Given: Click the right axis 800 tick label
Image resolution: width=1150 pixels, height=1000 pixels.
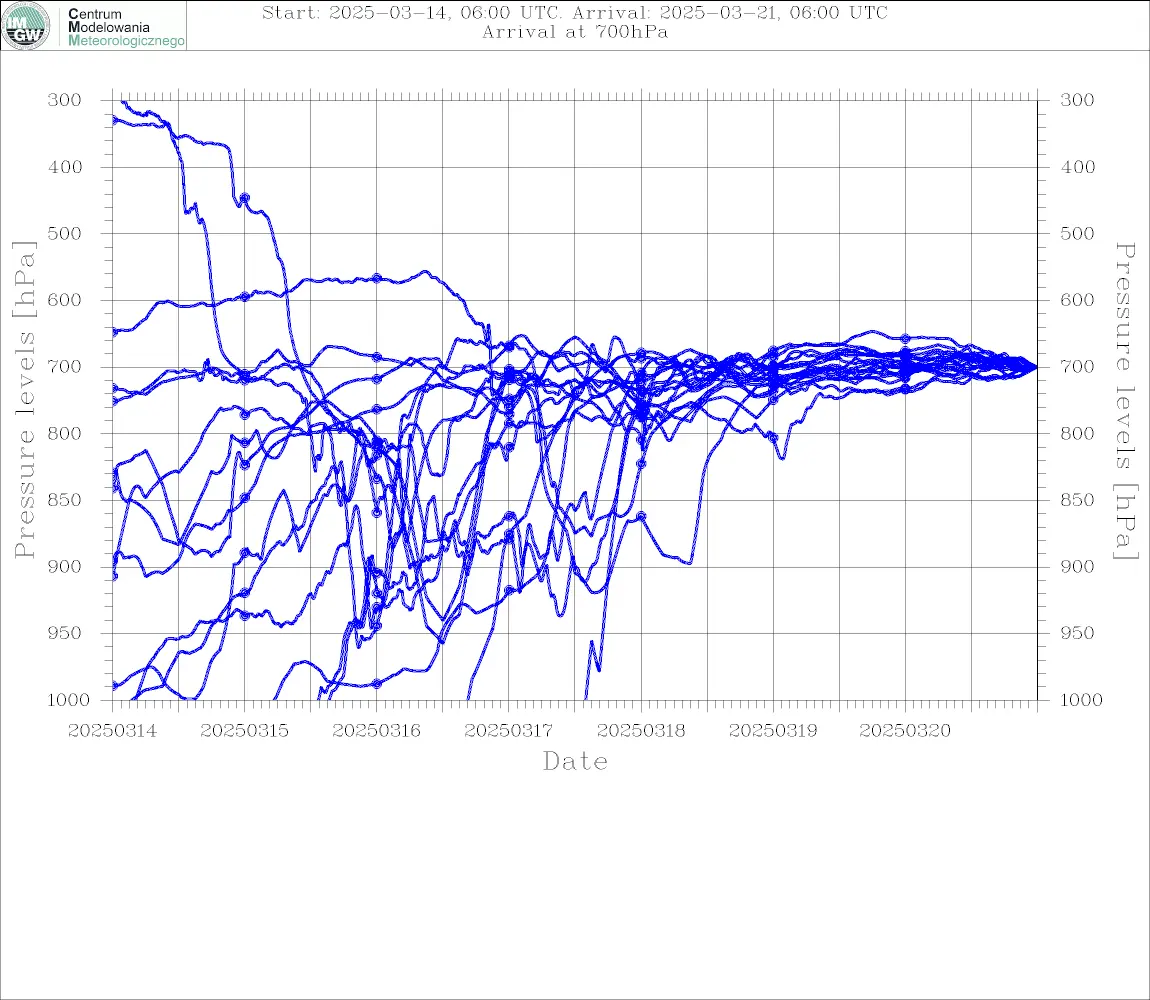Looking at the screenshot, I should click(x=1077, y=434).
